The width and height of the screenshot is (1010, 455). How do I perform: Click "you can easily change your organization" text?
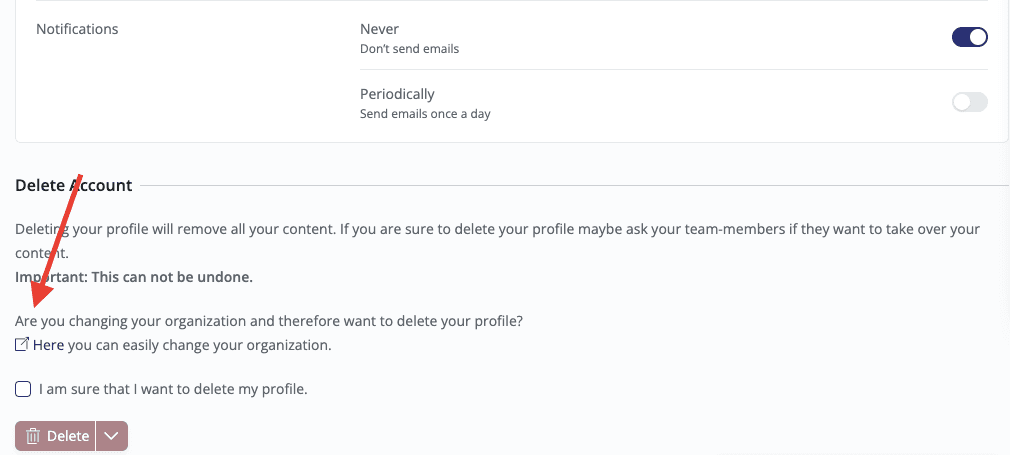click(199, 345)
